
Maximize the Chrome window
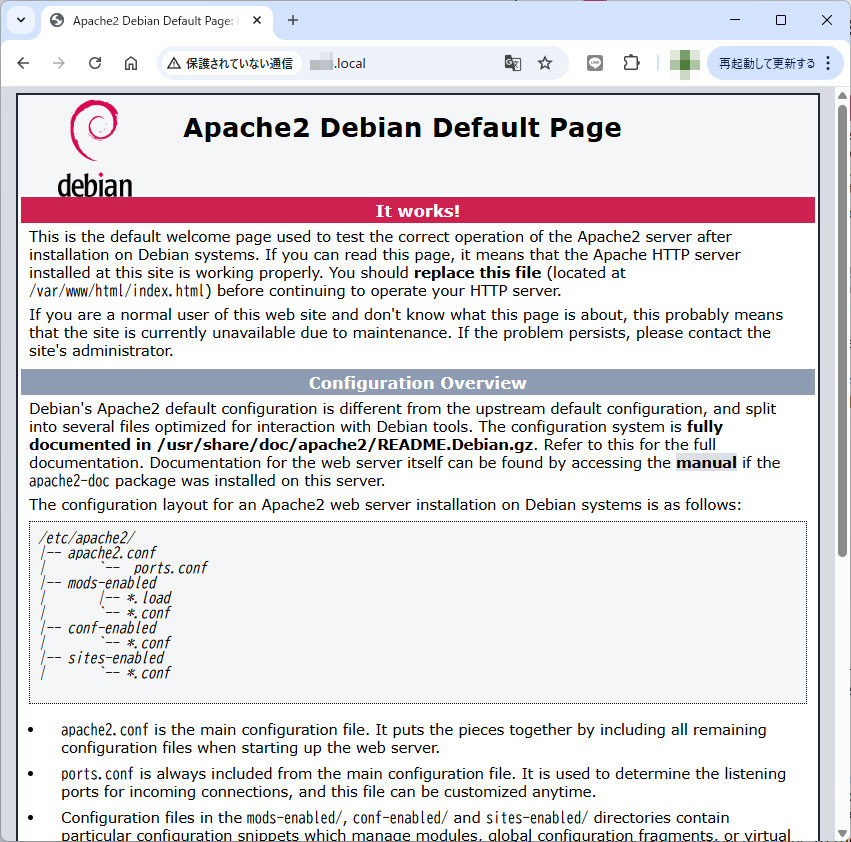click(x=781, y=20)
